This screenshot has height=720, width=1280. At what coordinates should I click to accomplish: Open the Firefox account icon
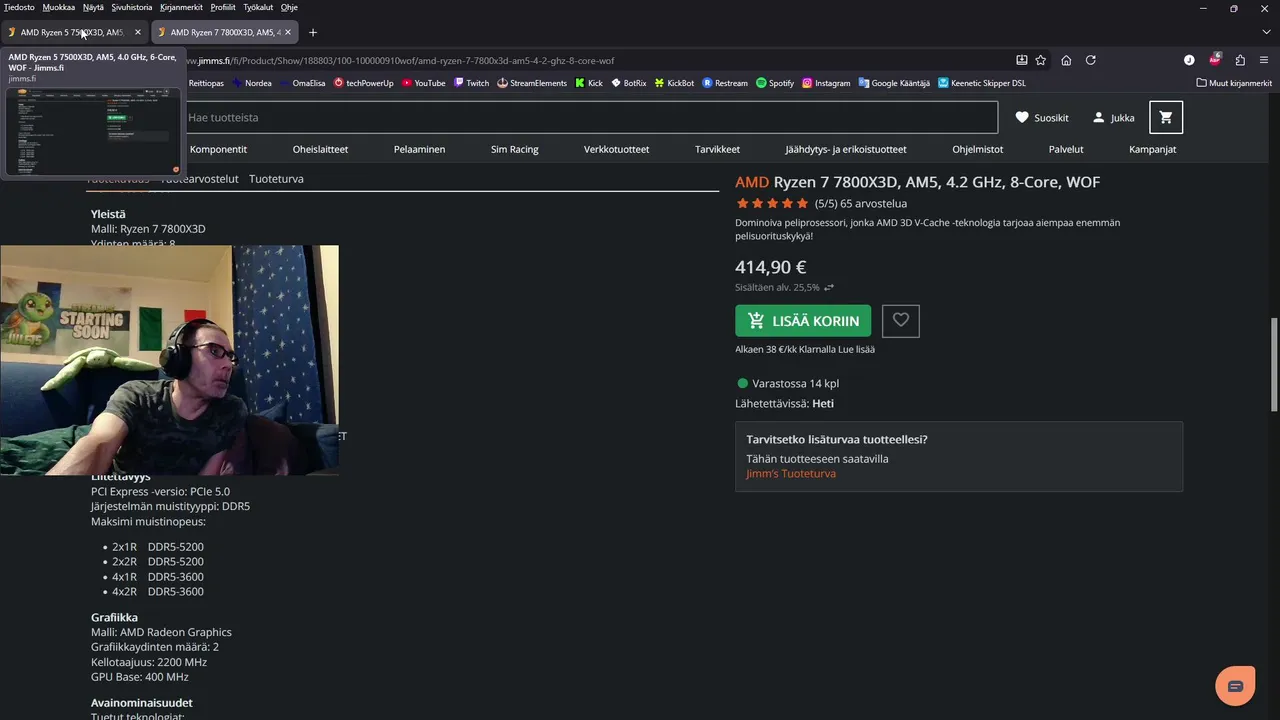click(1189, 60)
